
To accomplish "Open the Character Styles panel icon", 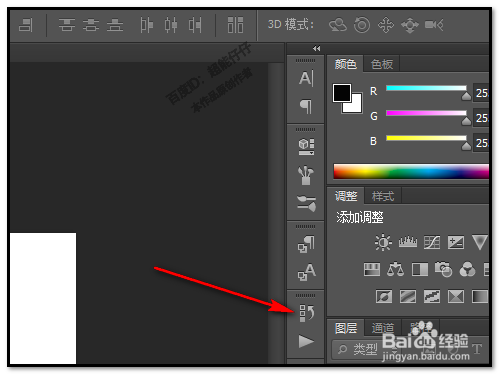I will (306, 272).
